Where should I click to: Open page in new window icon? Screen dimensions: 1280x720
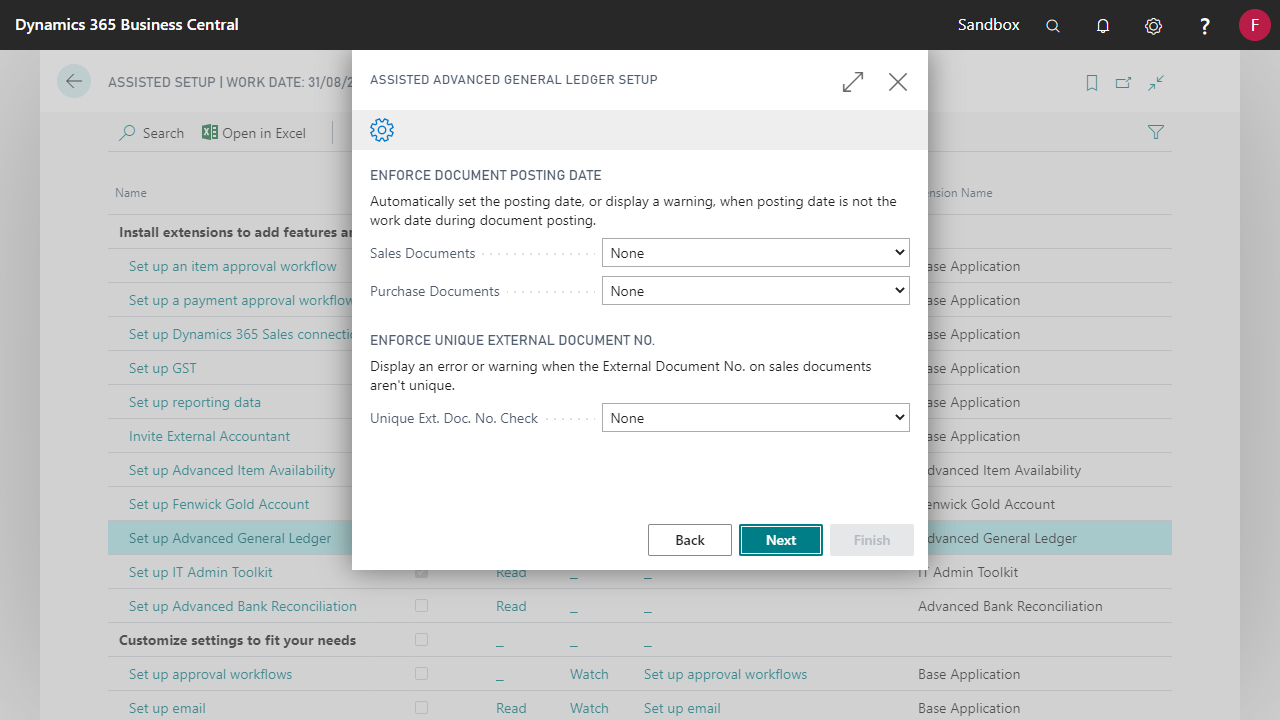[1123, 83]
